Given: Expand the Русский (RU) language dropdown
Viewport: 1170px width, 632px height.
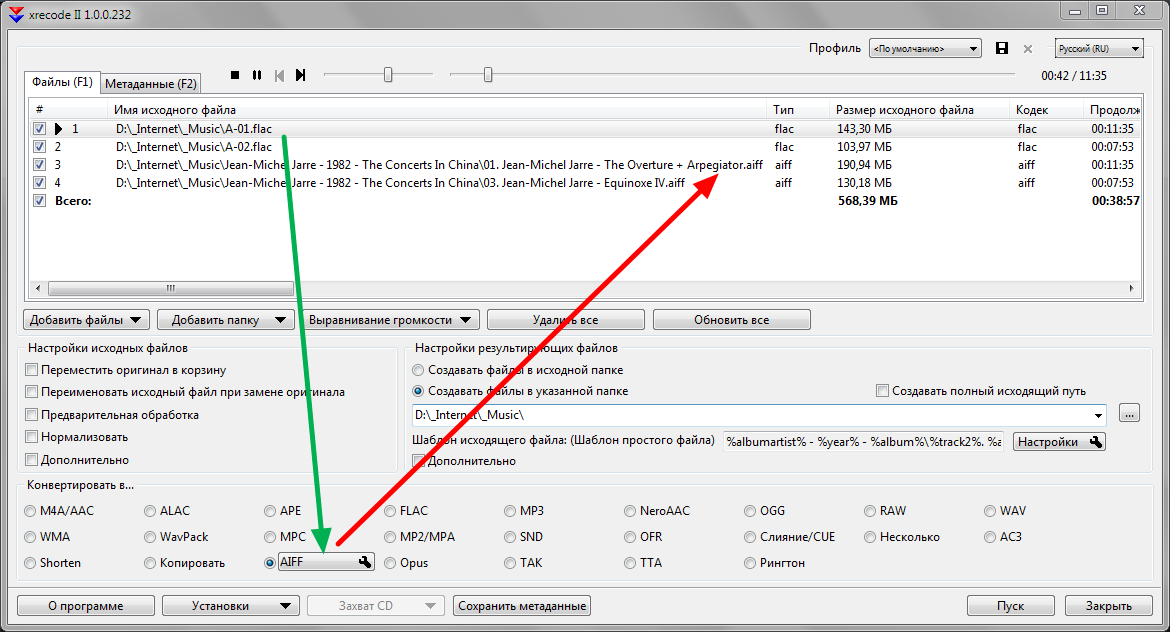Looking at the screenshot, I should tap(1099, 48).
